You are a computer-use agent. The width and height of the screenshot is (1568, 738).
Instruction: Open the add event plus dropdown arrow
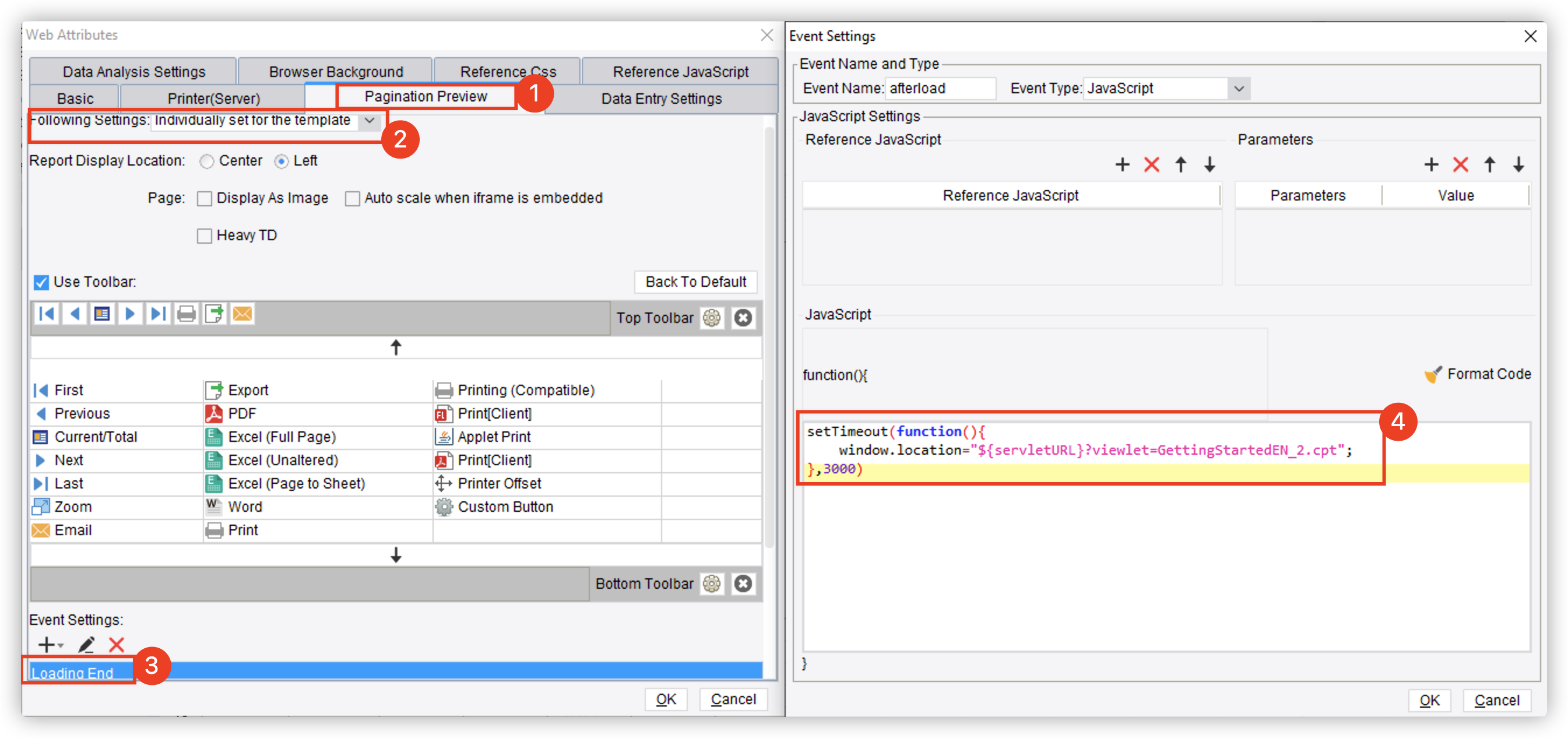(60, 645)
